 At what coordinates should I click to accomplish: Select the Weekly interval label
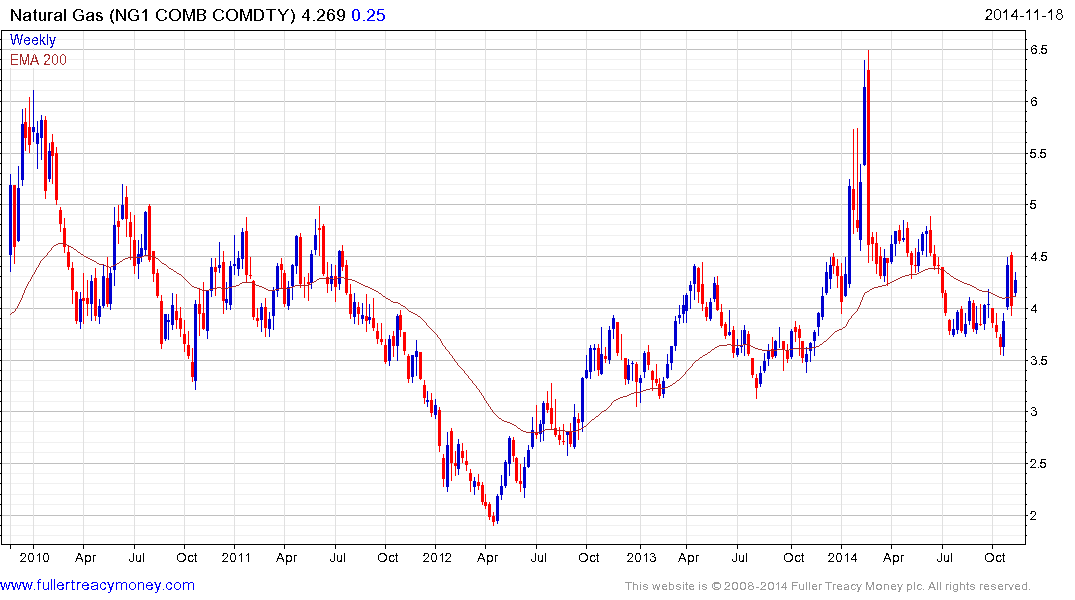[33, 41]
